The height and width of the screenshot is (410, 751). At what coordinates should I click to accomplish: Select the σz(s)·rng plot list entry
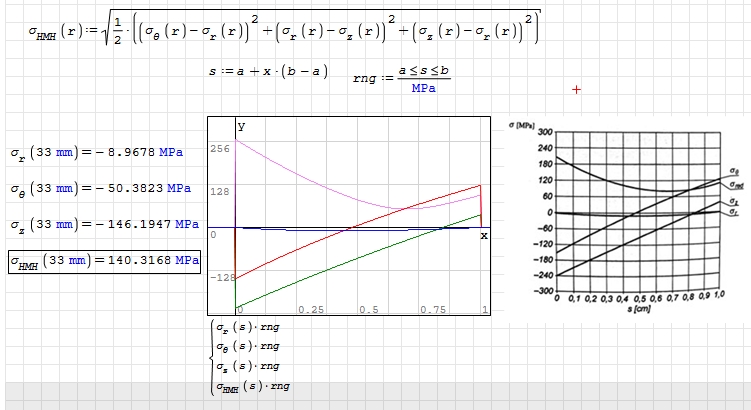point(252,366)
